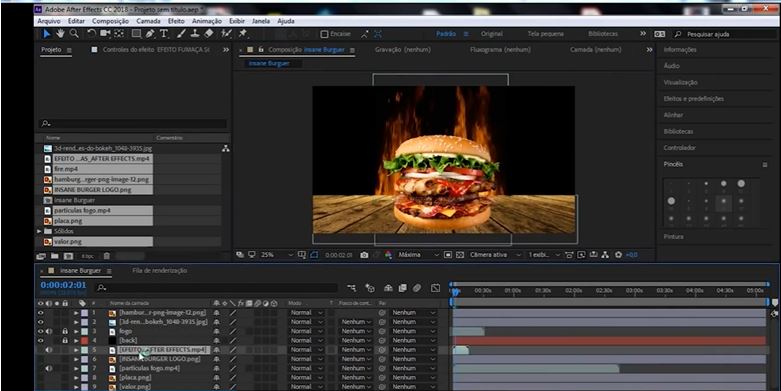
Task: Open the 25% magnification dropdown
Action: coord(277,255)
